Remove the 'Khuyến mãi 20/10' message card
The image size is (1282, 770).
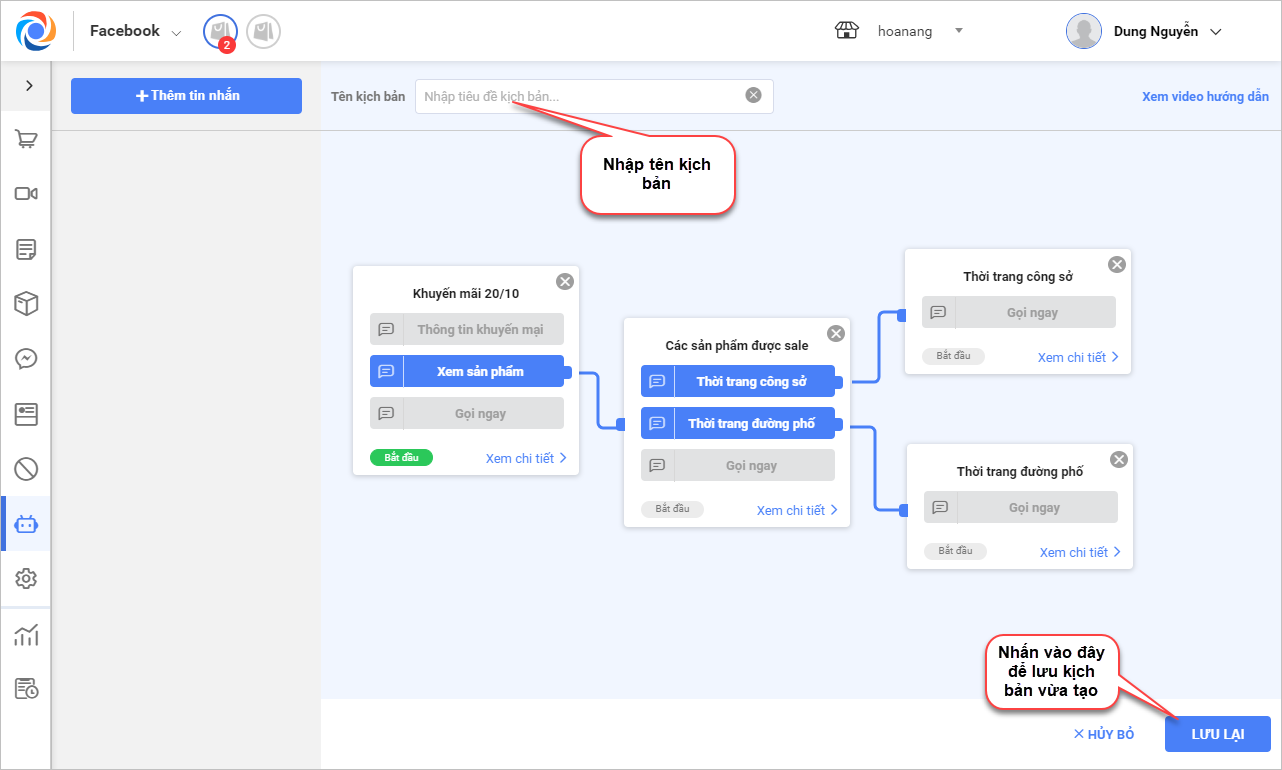[x=565, y=281]
